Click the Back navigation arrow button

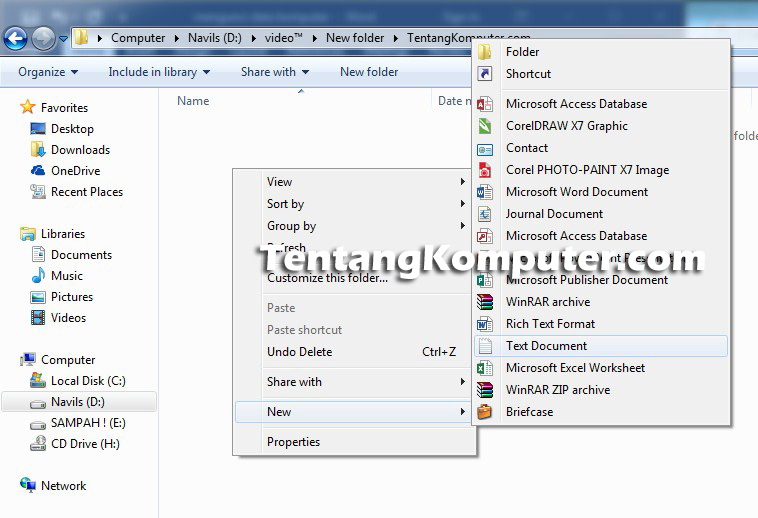15,38
